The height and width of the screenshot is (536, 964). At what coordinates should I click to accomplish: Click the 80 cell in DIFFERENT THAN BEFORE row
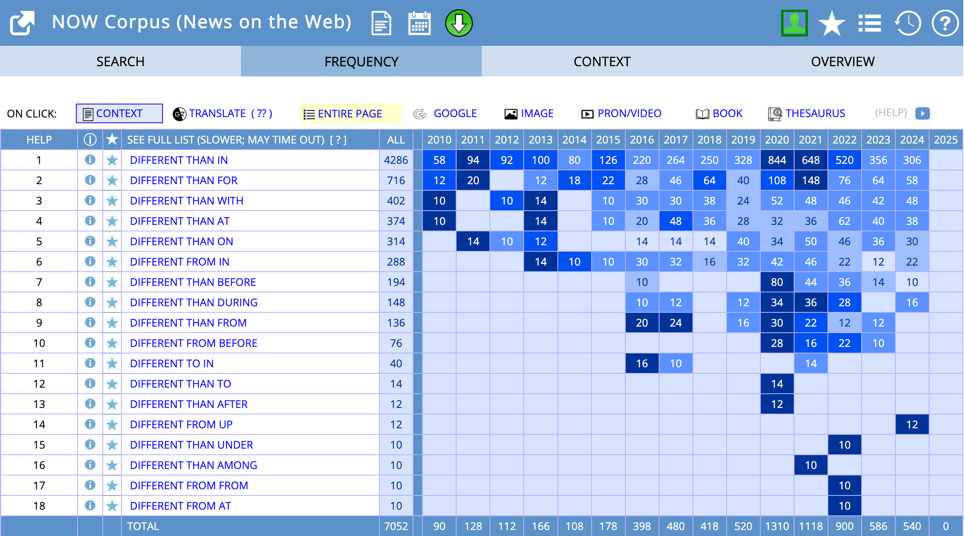point(777,282)
